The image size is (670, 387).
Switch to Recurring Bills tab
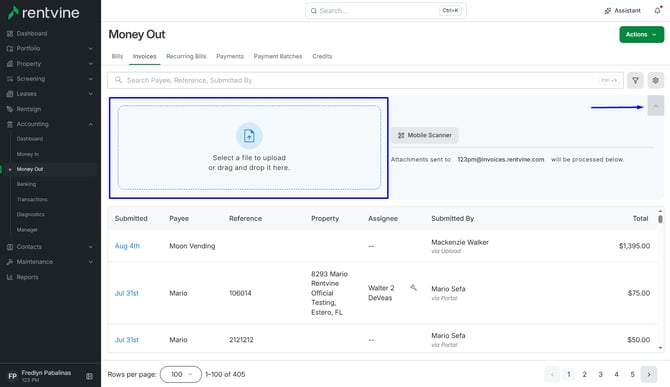pos(186,56)
